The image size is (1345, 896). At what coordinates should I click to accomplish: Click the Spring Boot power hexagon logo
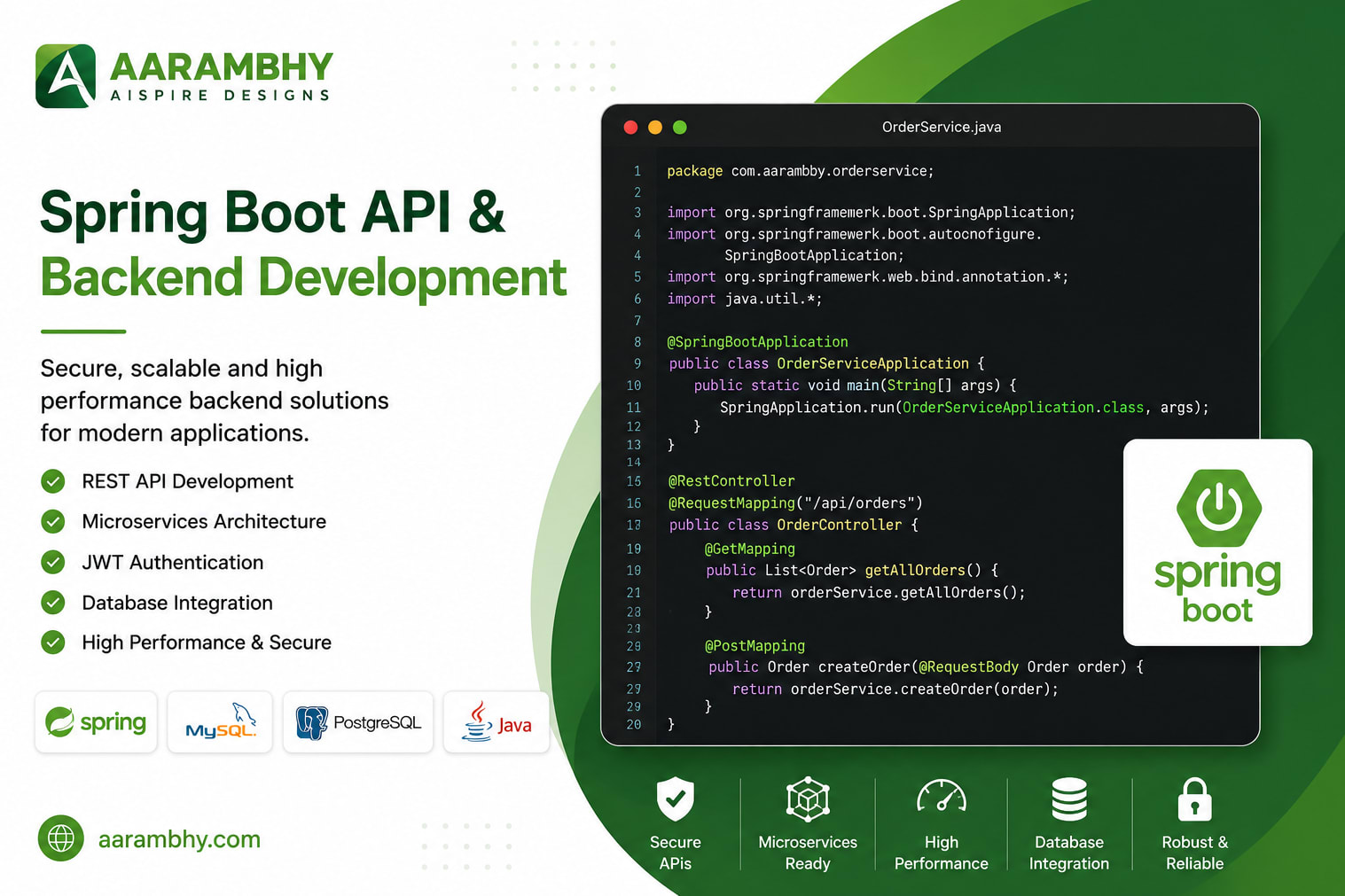(x=1219, y=508)
